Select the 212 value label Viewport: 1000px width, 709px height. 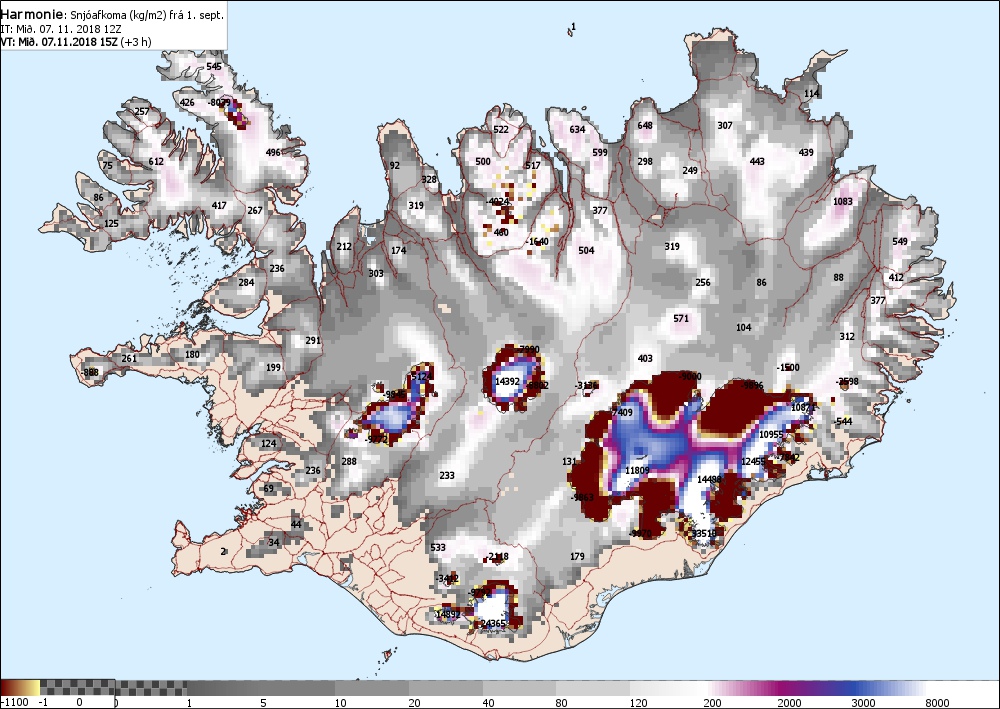pos(344,246)
